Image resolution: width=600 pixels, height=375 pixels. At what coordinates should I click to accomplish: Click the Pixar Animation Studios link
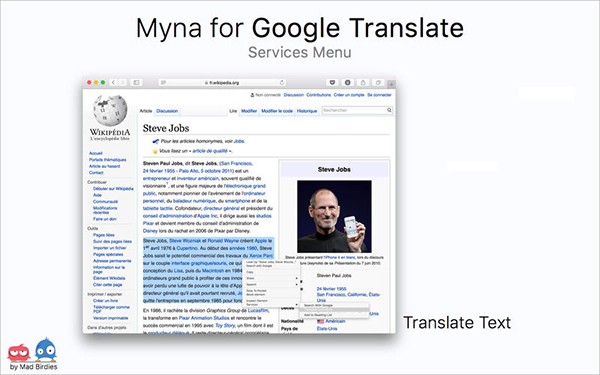click(204, 318)
